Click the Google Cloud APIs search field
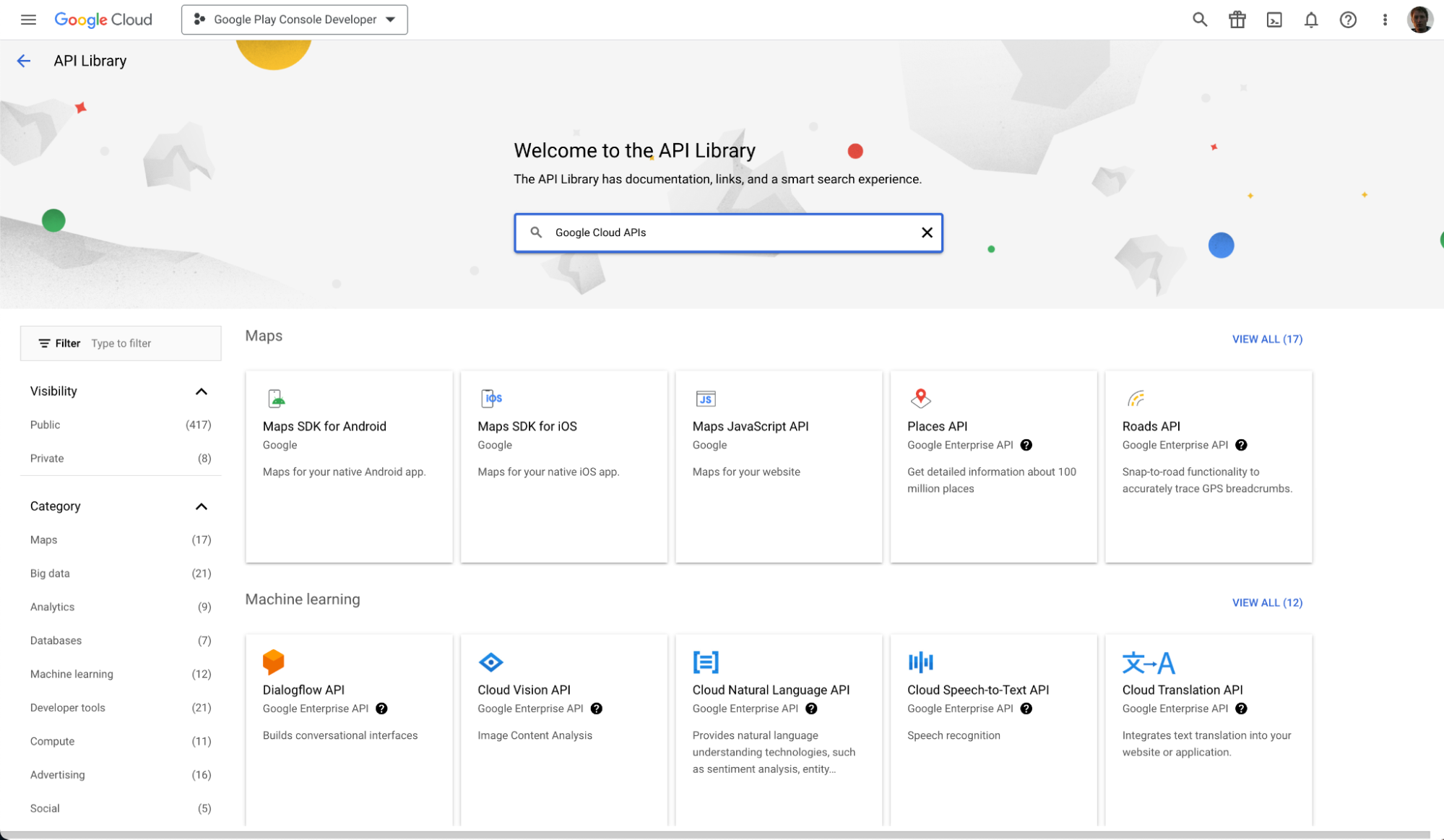1444x840 pixels. pyautogui.click(x=729, y=233)
